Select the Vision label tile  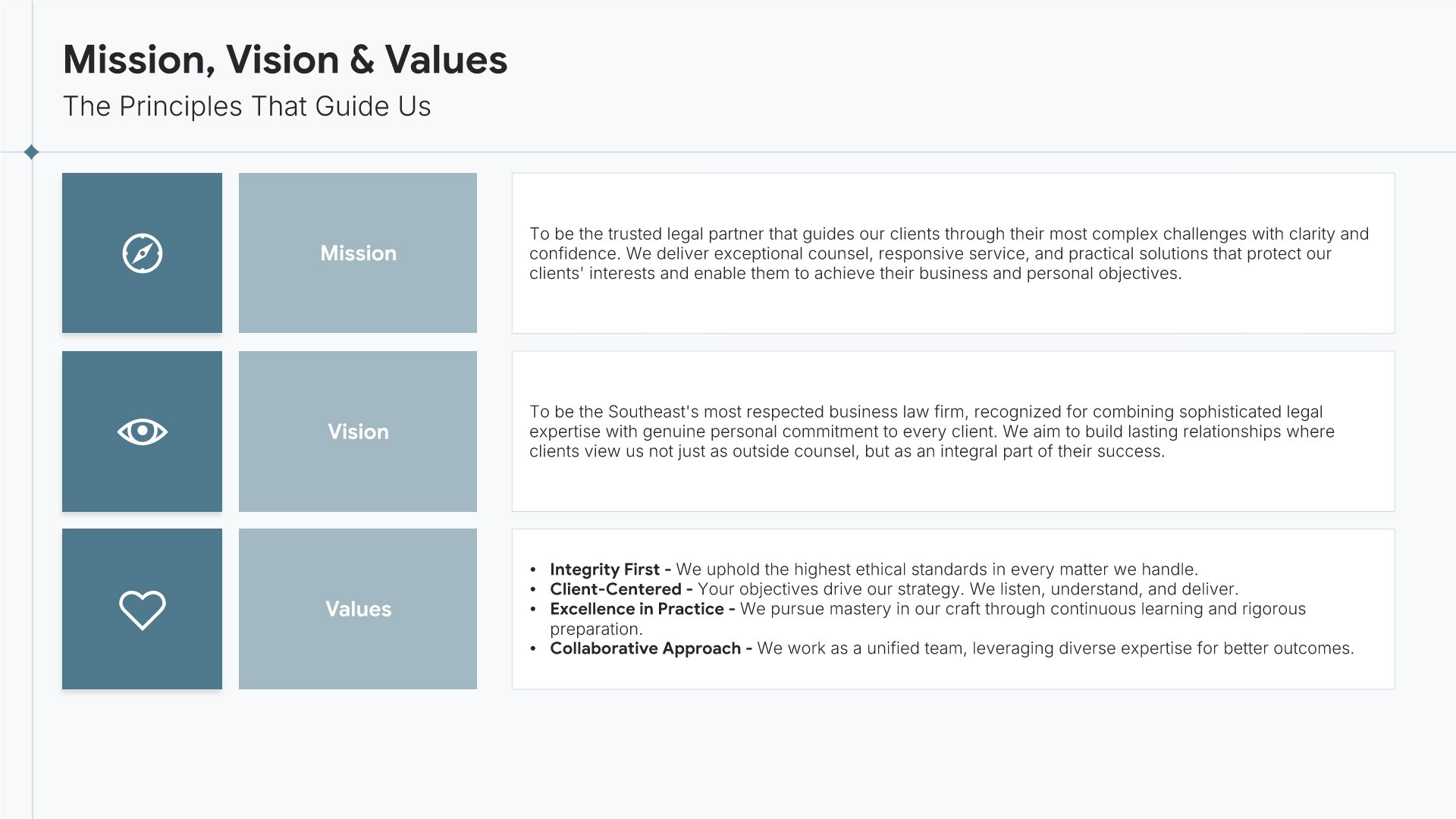pos(358,431)
